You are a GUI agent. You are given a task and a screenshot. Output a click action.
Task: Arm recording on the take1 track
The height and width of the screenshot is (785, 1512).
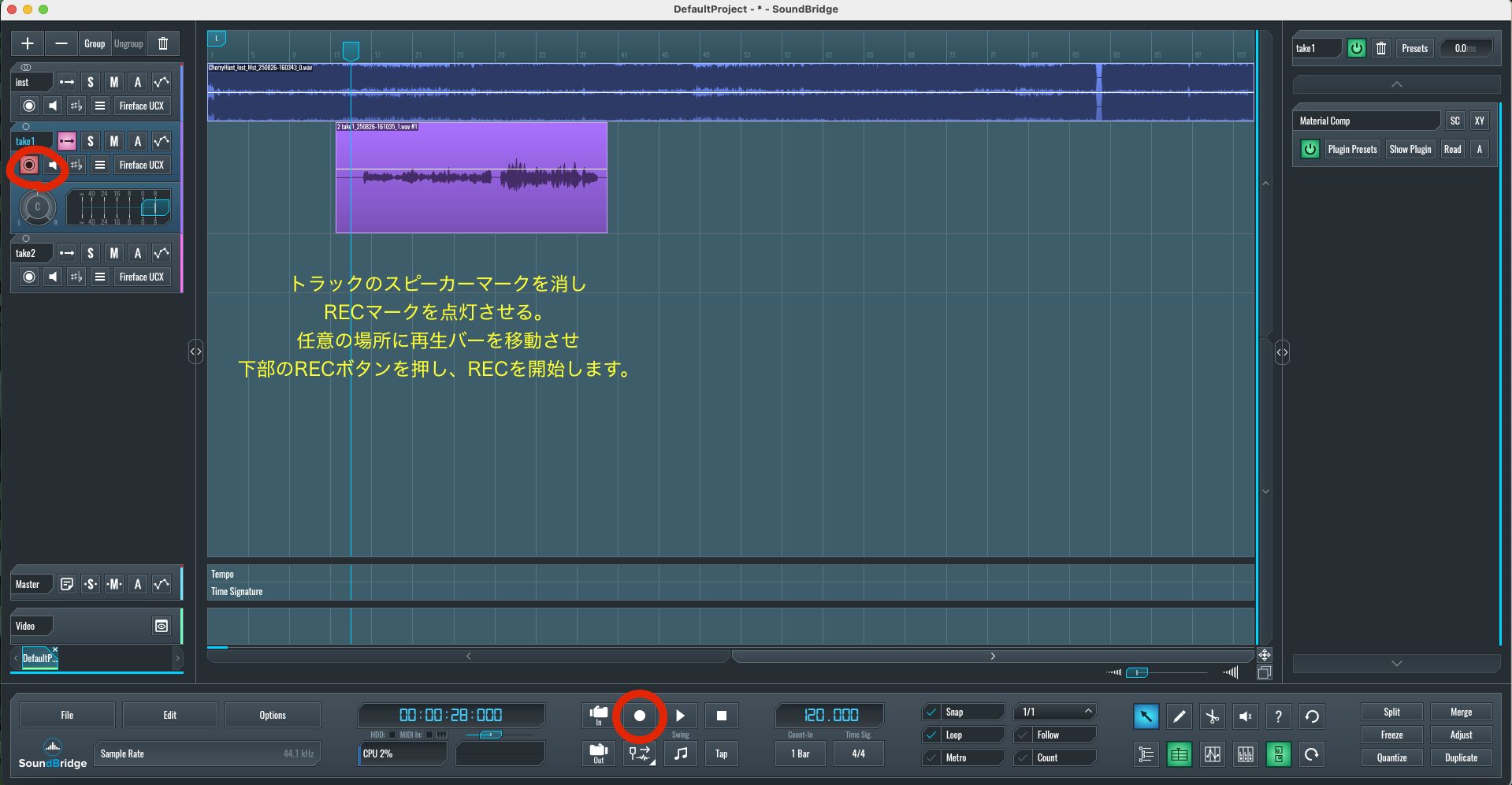(29, 165)
